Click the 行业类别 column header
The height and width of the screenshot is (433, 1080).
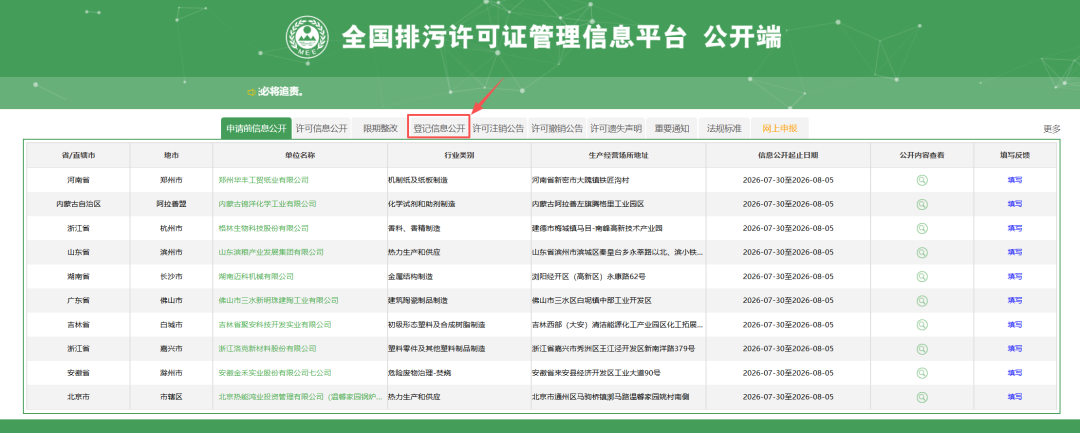[x=459, y=156]
